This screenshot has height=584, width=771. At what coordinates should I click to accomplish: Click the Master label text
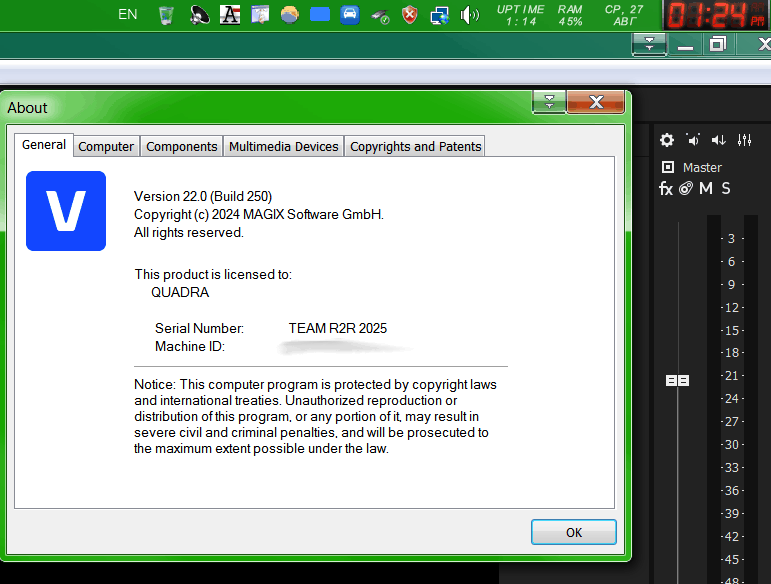point(702,168)
